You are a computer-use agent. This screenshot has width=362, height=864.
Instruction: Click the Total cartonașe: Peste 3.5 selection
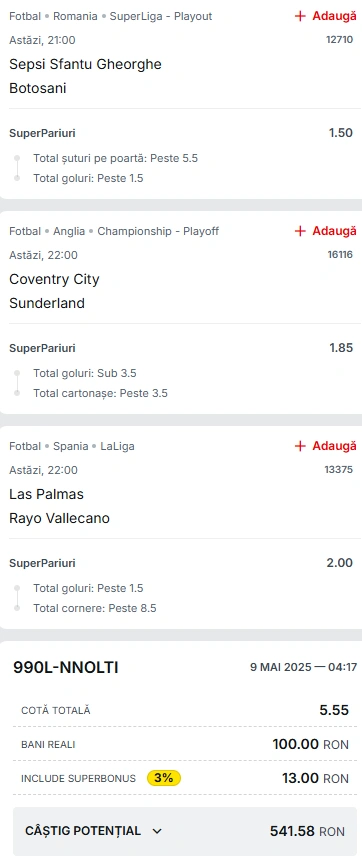tap(100, 393)
